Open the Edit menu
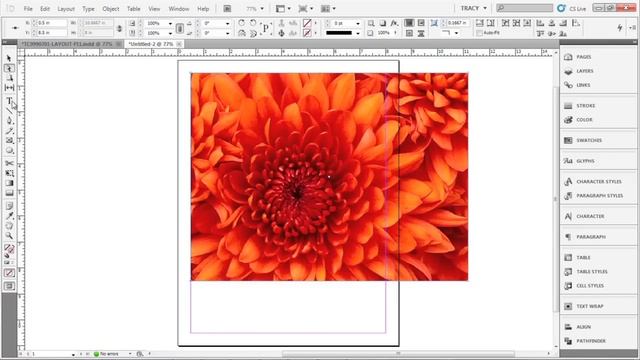Viewport: 640px width, 360px height. click(45, 9)
